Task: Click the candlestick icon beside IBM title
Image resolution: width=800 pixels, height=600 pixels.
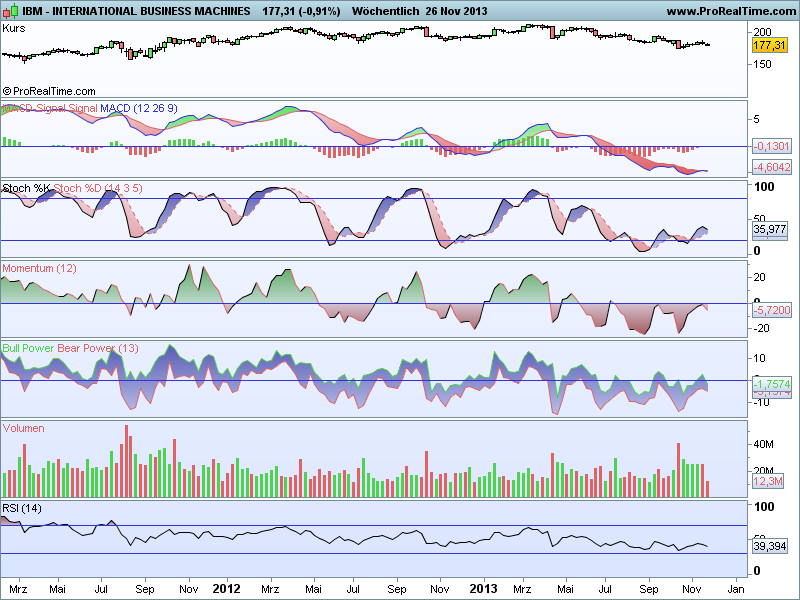Action: tap(11, 10)
